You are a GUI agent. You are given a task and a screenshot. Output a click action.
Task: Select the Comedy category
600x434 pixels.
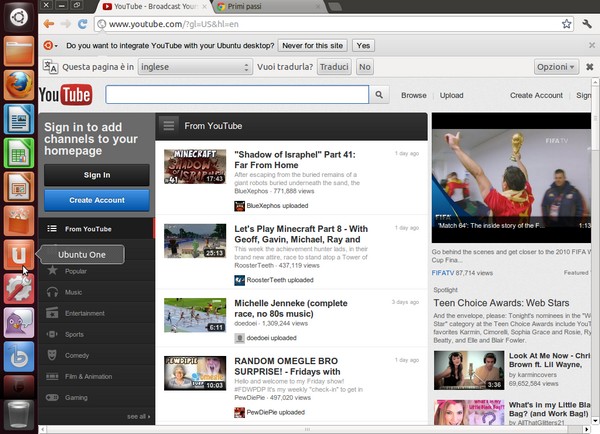pyautogui.click(x=96, y=355)
